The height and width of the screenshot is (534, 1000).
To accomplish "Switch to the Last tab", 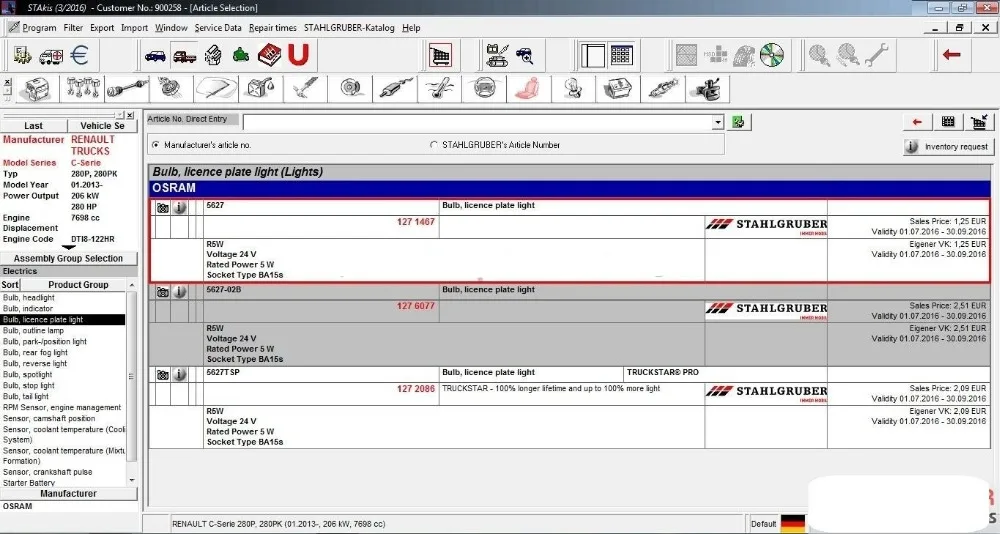I will click(x=34, y=126).
